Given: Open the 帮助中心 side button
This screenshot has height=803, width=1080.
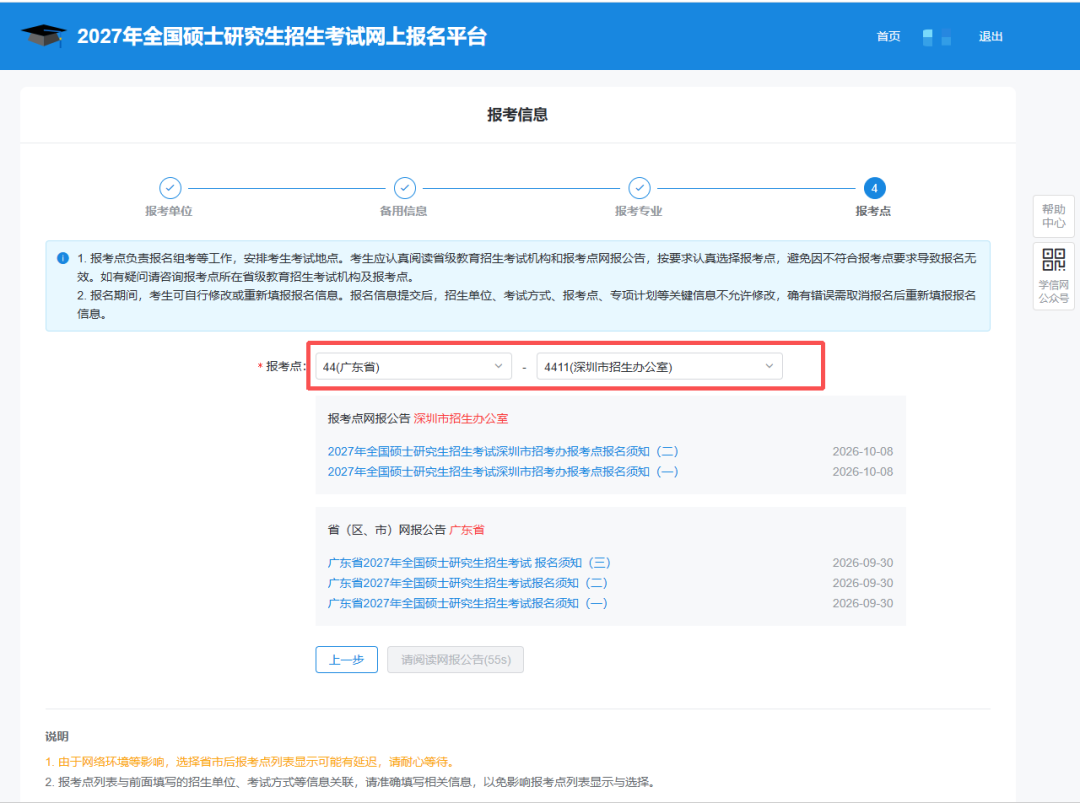Looking at the screenshot, I should (x=1053, y=216).
